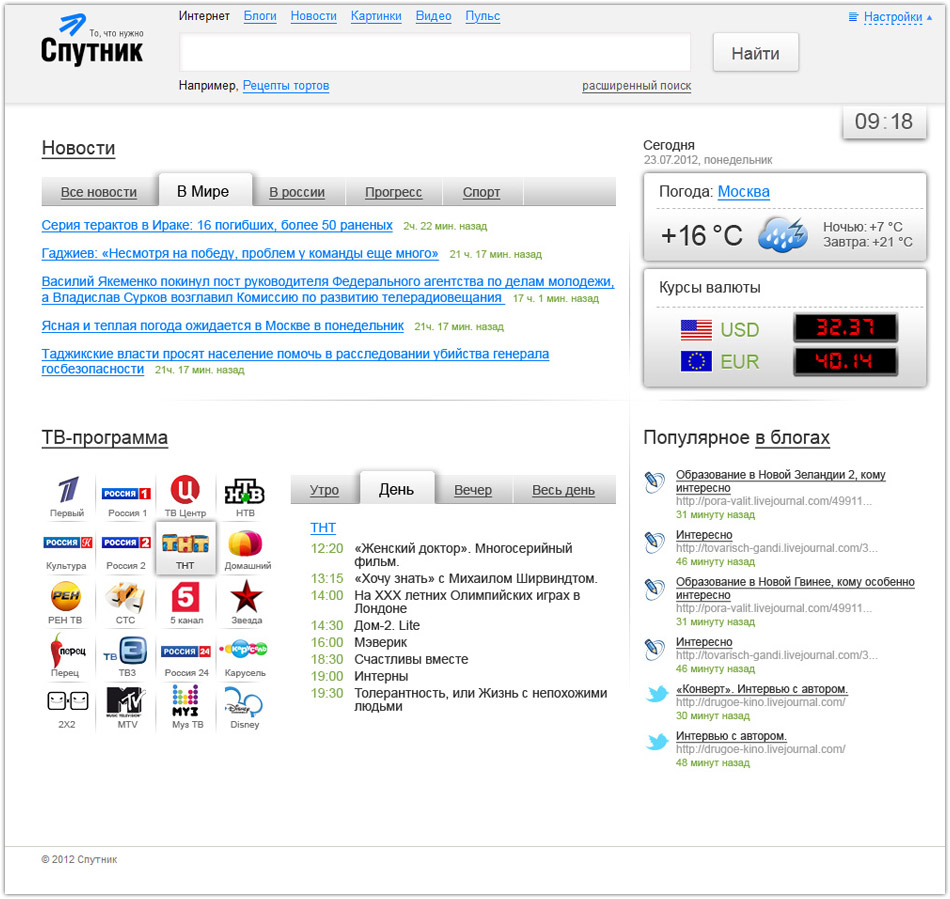Switch to the Прогресс news tab
Viewport: 950px width, 899px height.
(x=393, y=192)
